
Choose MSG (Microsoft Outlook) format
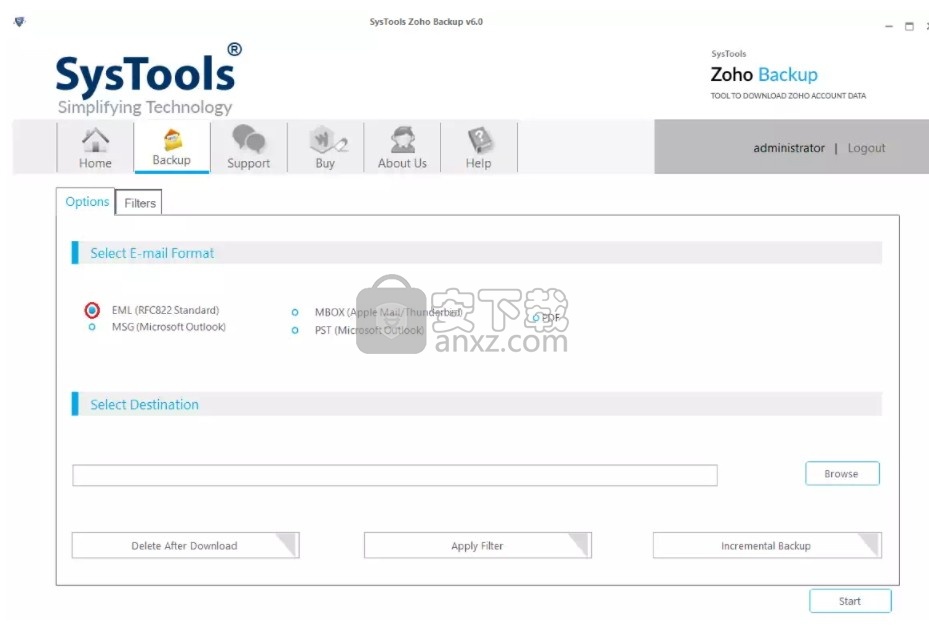coord(92,327)
